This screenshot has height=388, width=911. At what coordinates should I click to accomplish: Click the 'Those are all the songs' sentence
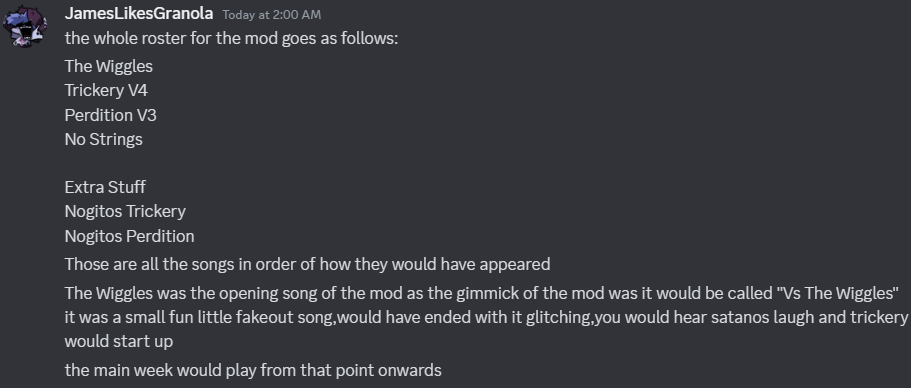click(x=307, y=264)
